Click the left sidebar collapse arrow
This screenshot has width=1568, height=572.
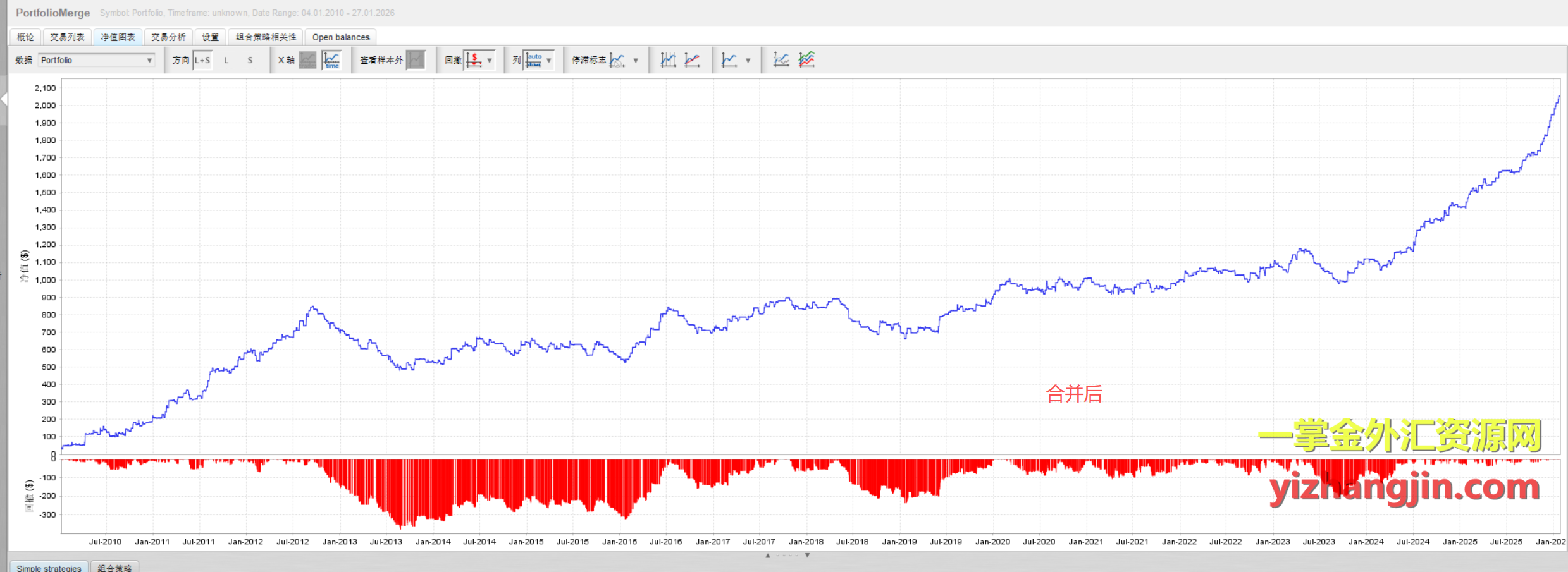point(4,99)
